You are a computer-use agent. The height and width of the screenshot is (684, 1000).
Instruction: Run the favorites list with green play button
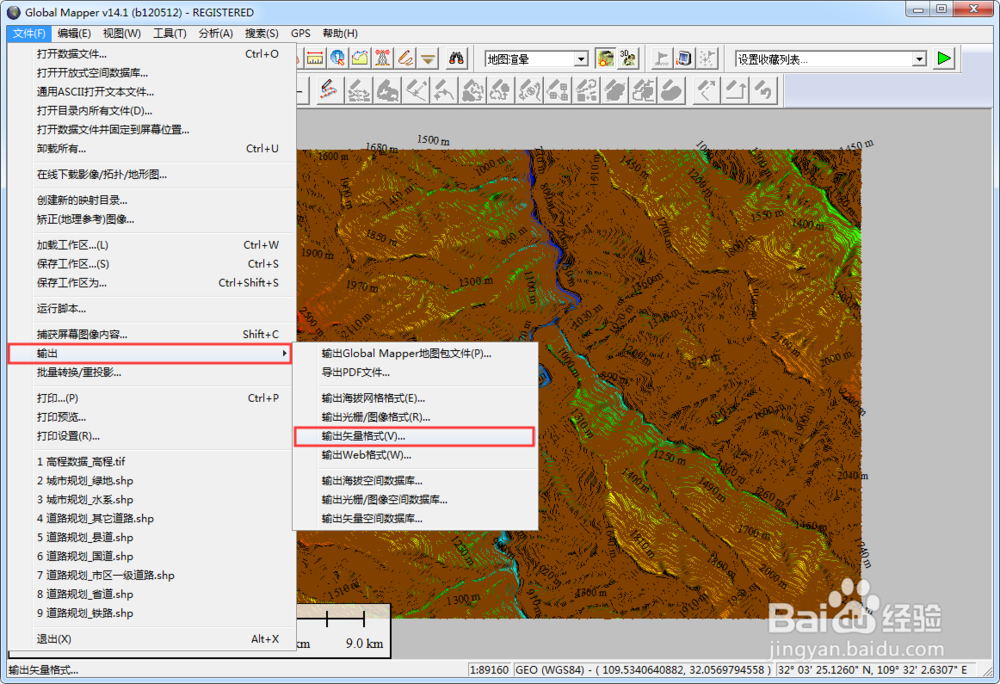pos(944,59)
